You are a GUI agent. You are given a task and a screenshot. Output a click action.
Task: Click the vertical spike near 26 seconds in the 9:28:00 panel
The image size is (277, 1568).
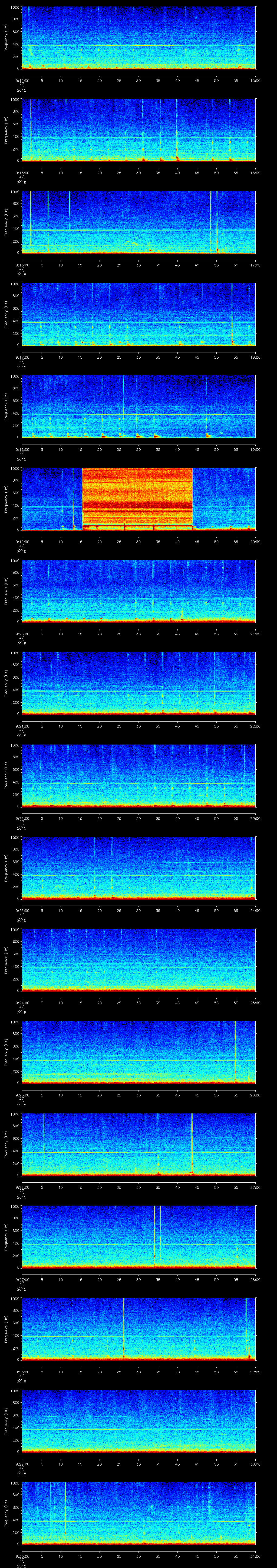pyautogui.click(x=124, y=1329)
